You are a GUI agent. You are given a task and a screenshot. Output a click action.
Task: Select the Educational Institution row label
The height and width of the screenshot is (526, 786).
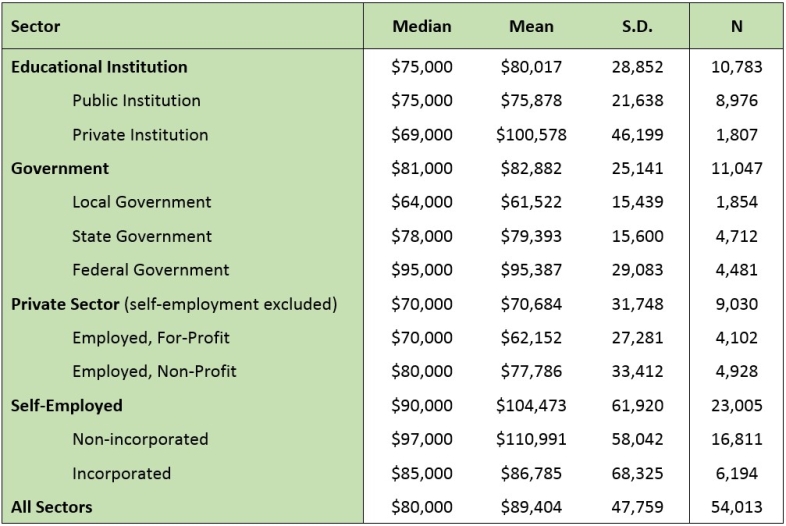(x=99, y=67)
